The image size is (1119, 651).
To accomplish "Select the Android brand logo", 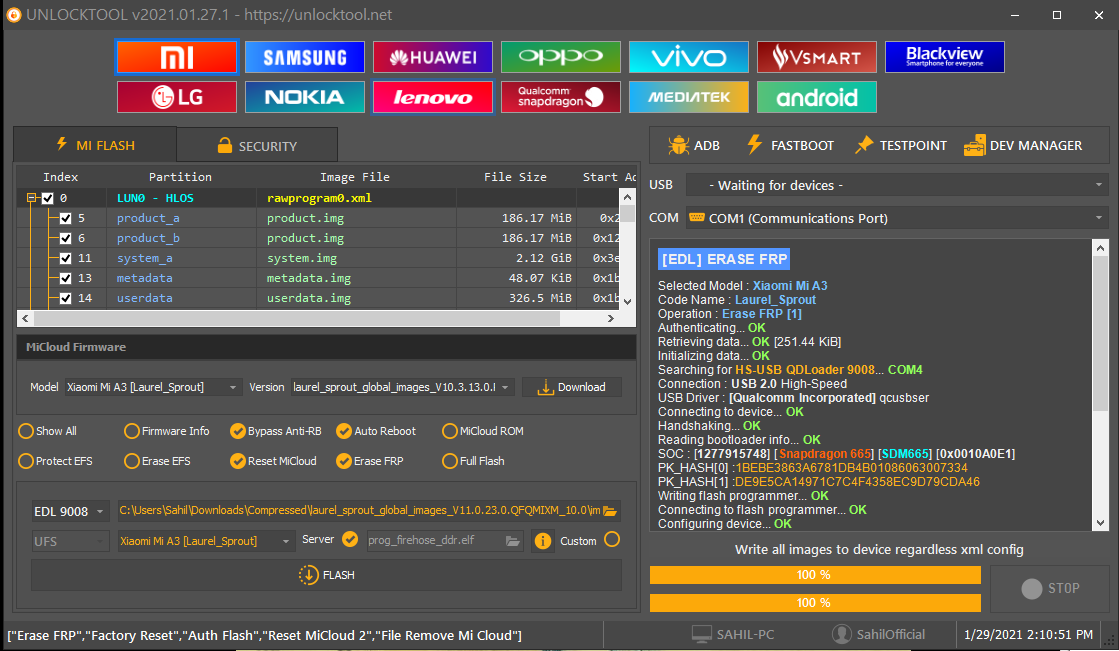I will click(816, 97).
